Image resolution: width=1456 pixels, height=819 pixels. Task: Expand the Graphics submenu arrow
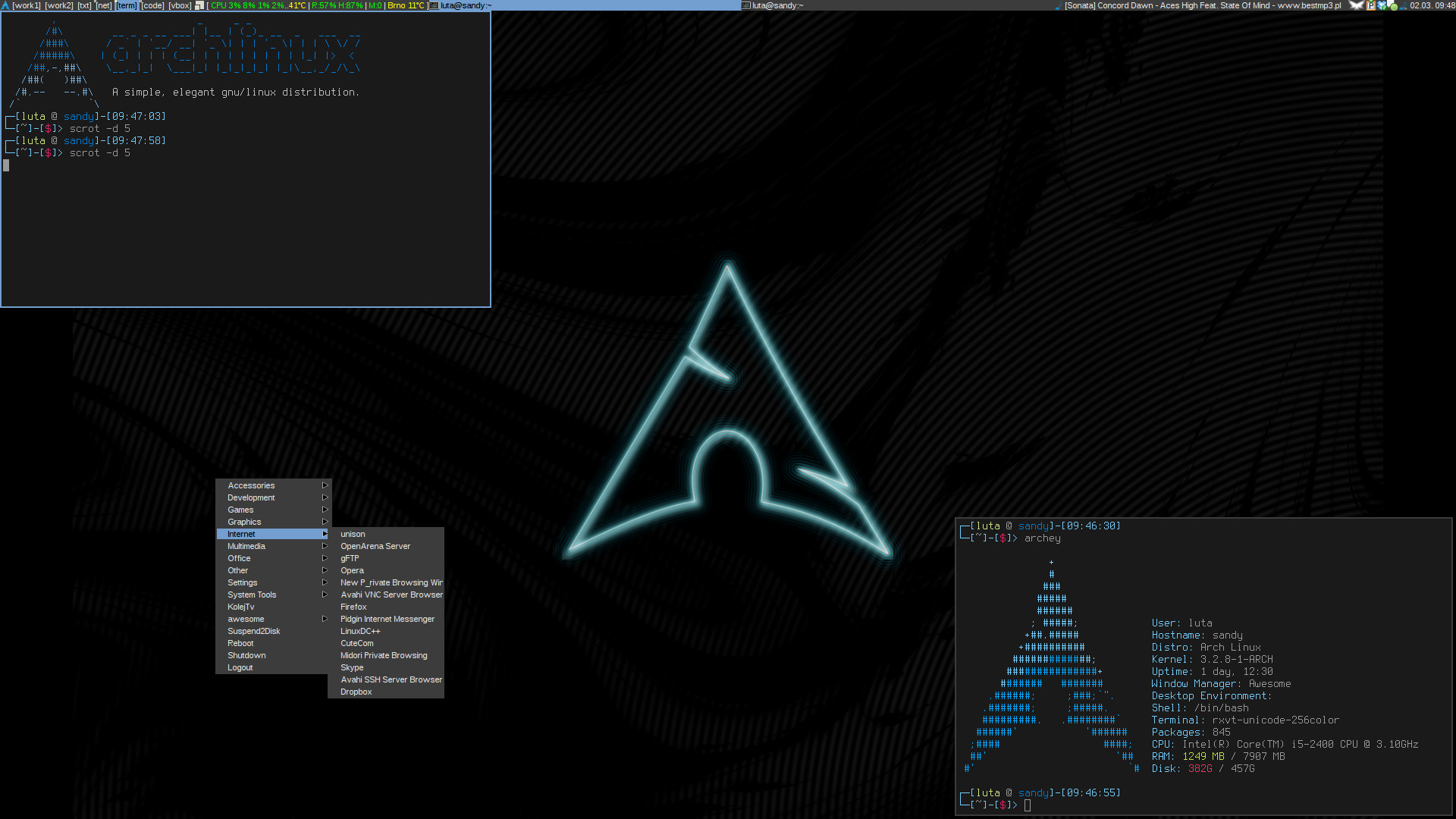coord(325,522)
